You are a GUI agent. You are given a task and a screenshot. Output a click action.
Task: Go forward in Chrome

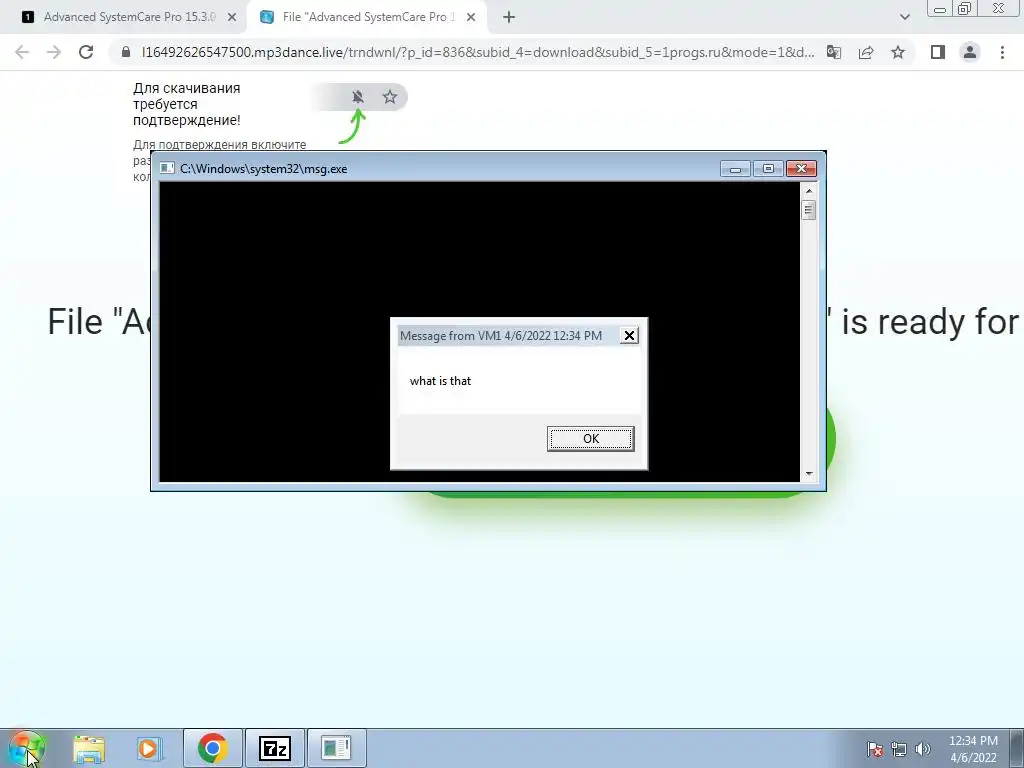[x=54, y=52]
